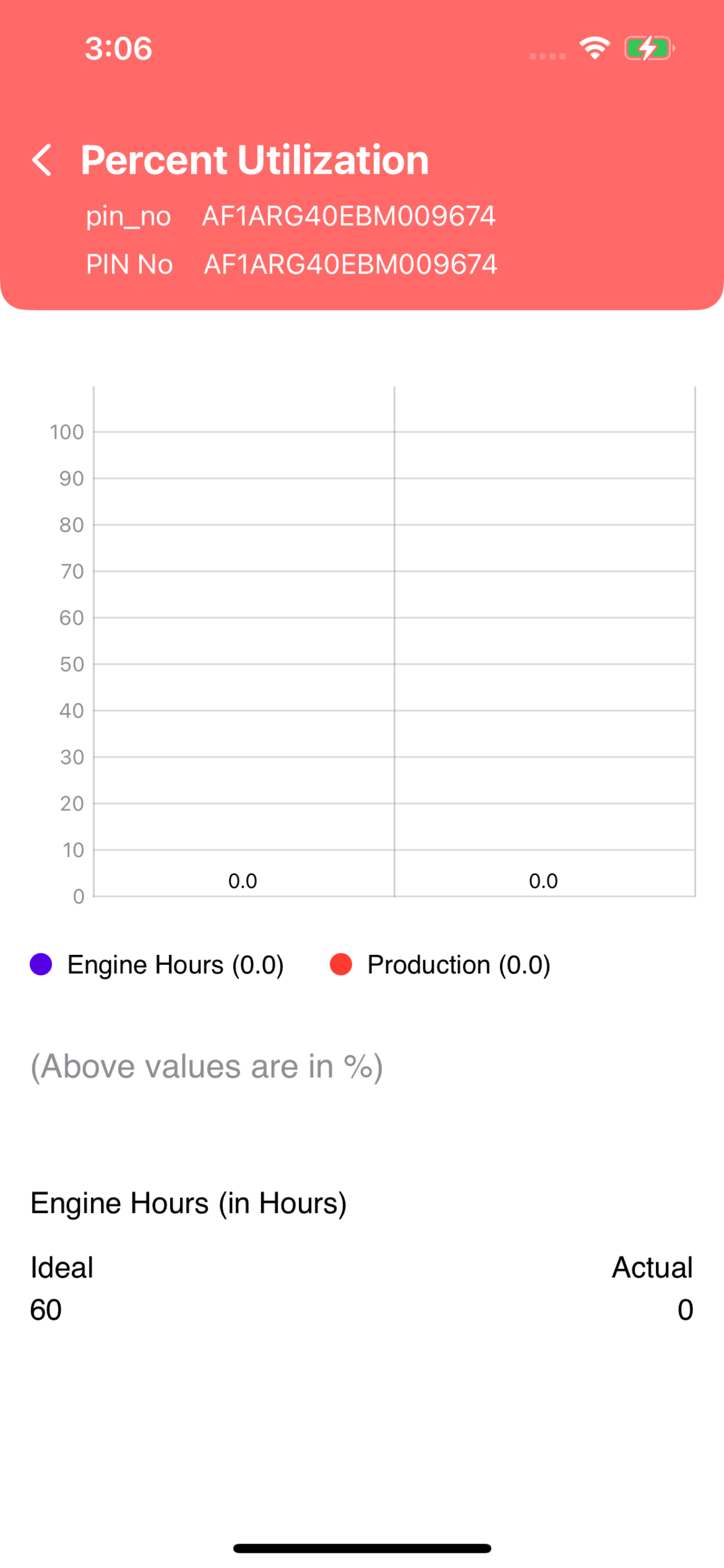Tap the Actual value 0
The width and height of the screenshot is (724, 1568).
pyautogui.click(x=685, y=1310)
